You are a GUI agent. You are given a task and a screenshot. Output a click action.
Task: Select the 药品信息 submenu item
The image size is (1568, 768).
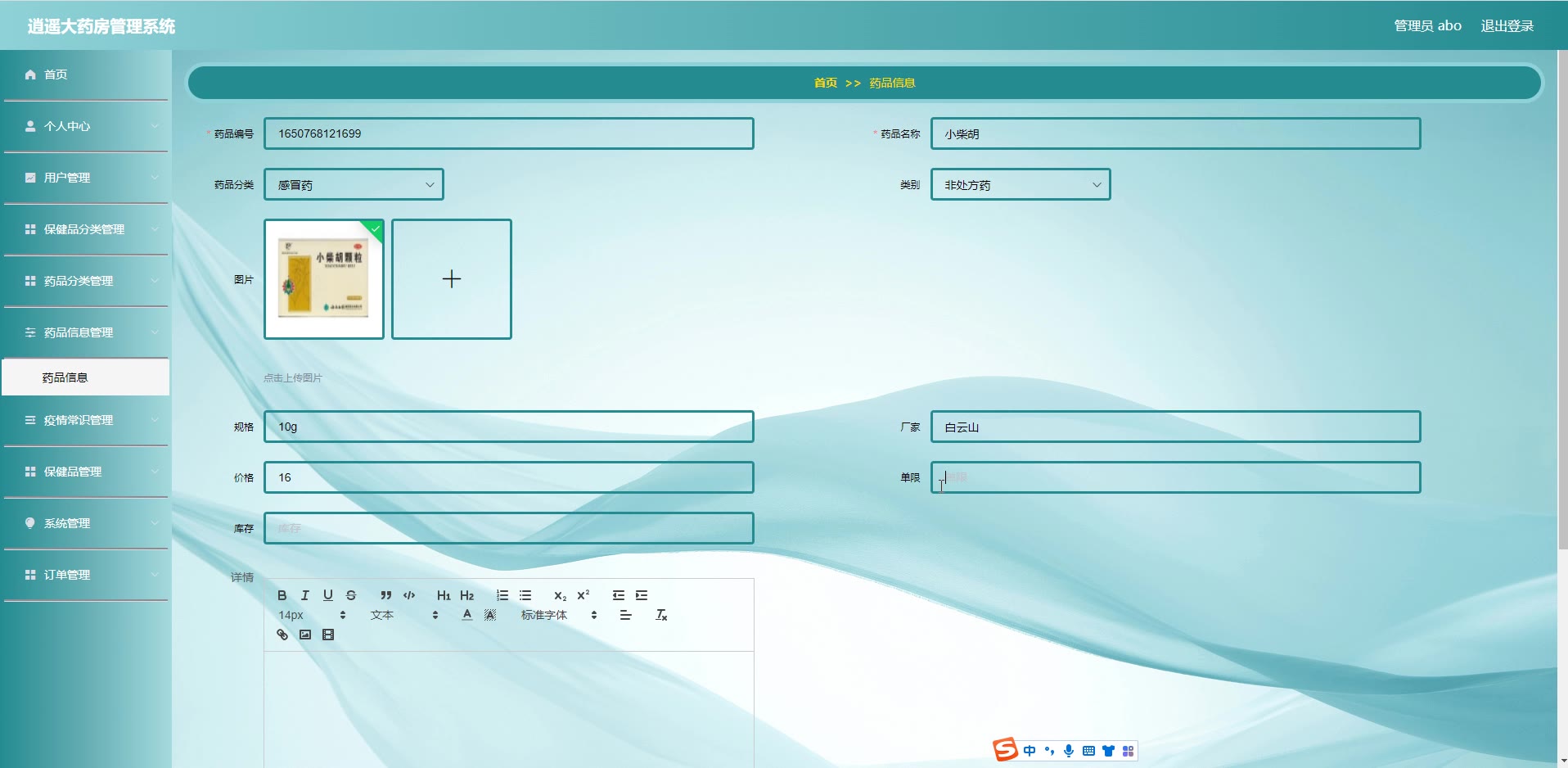click(86, 377)
